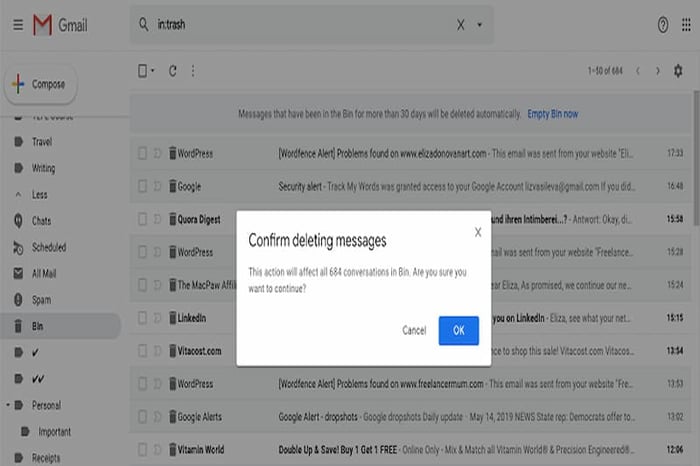The height and width of the screenshot is (466, 700).
Task: Open the Personal label
Action: (x=46, y=405)
